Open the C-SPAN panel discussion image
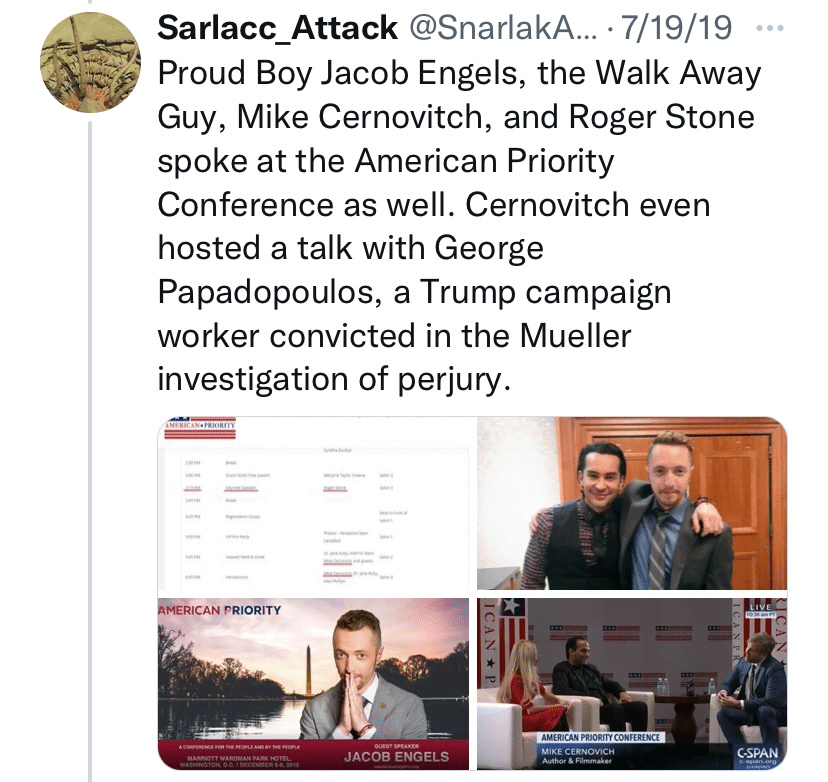 pyautogui.click(x=631, y=683)
